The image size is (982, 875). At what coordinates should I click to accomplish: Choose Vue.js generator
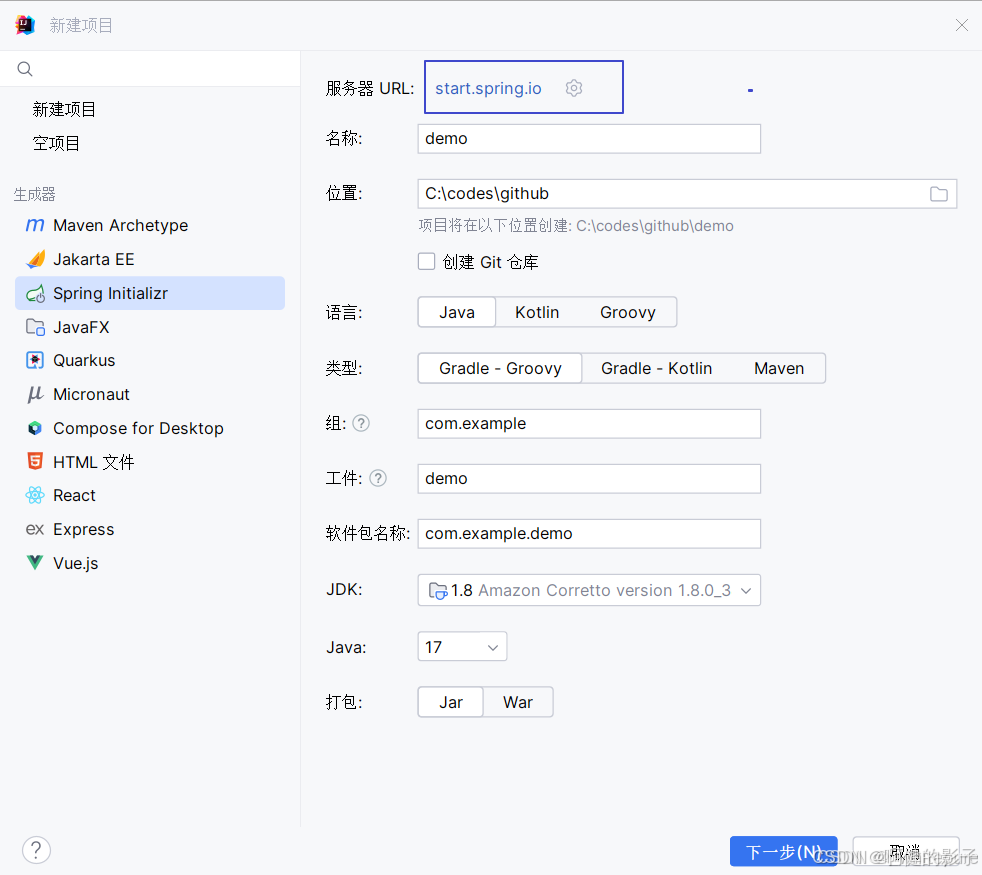pyautogui.click(x=150, y=562)
